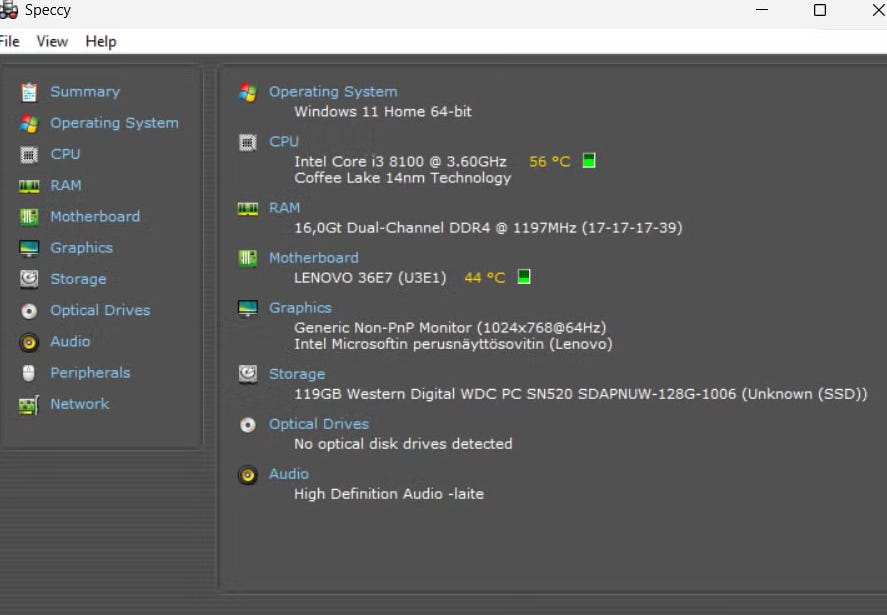Show the Motherboard sidebar section

point(95,216)
